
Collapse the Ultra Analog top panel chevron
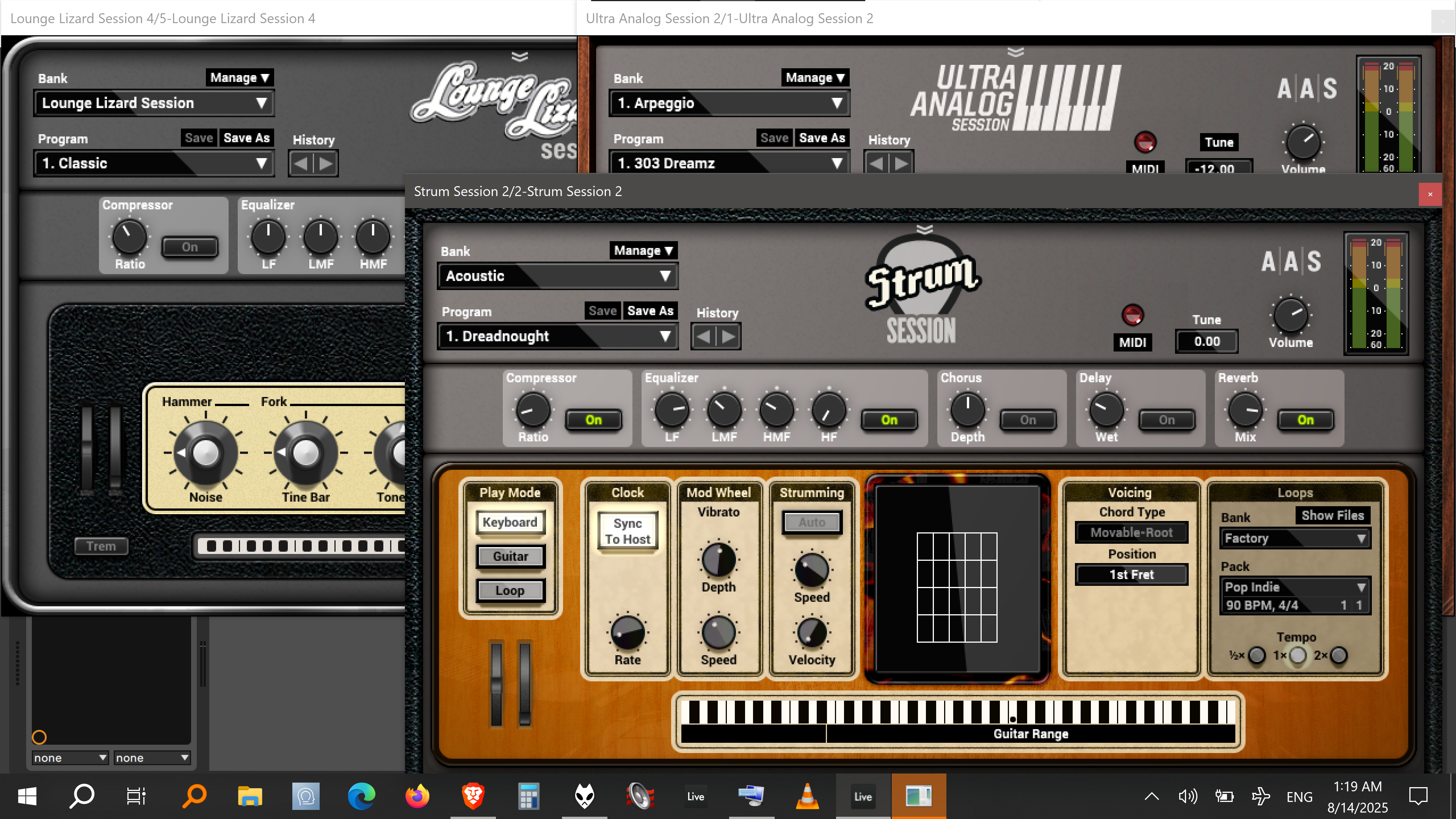coord(1015,52)
